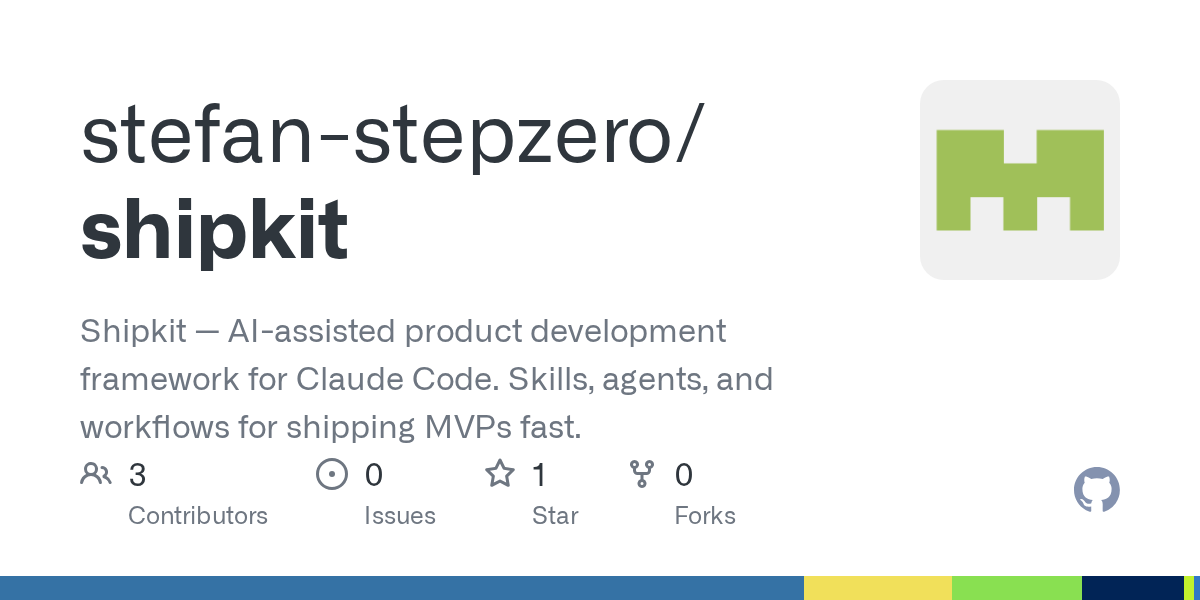
Task: Click the yellow language bar segment
Action: 878,588
